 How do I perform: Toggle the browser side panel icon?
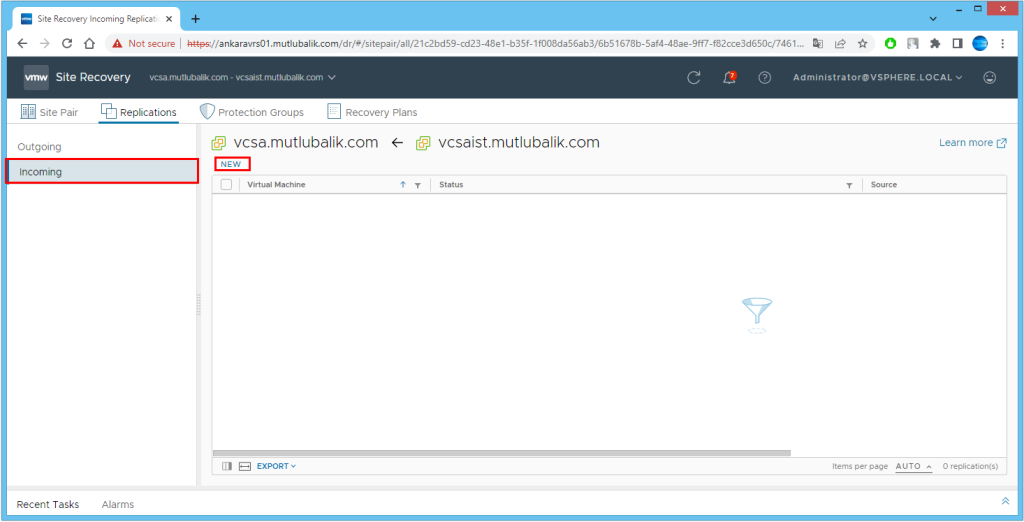click(957, 44)
